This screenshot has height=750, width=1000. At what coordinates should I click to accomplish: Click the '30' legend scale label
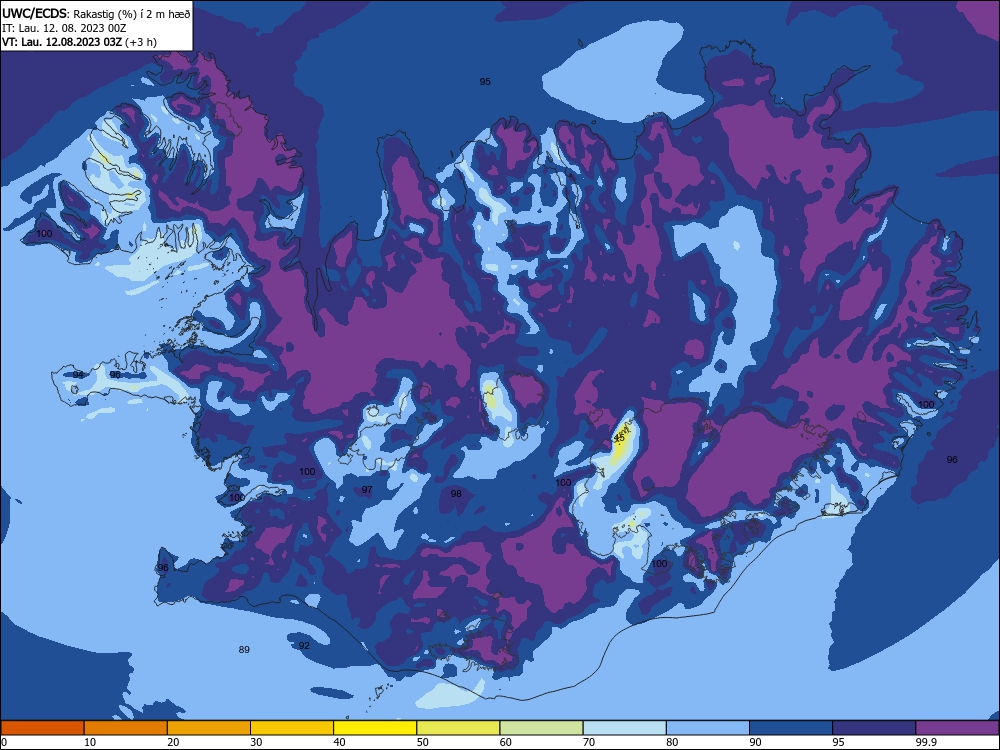pyautogui.click(x=256, y=742)
